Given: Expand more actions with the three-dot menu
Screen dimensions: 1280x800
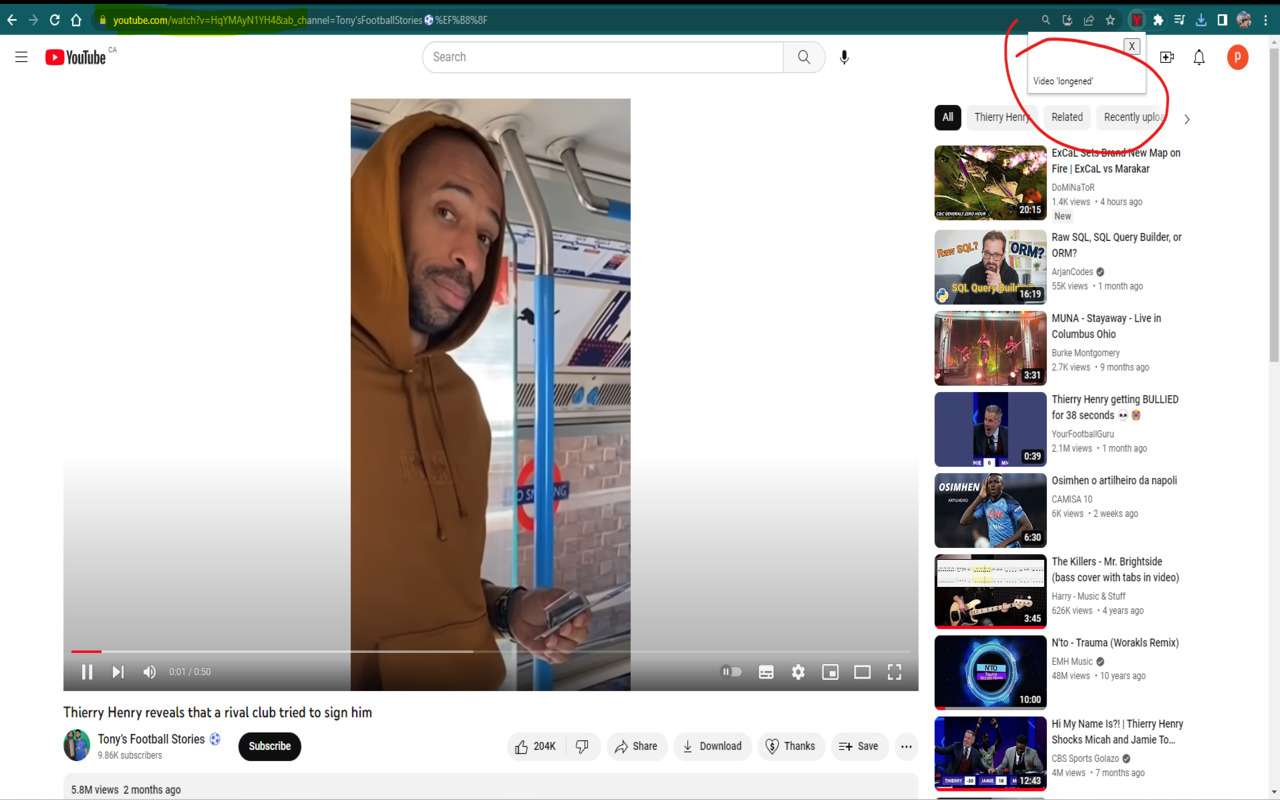Looking at the screenshot, I should [x=906, y=746].
